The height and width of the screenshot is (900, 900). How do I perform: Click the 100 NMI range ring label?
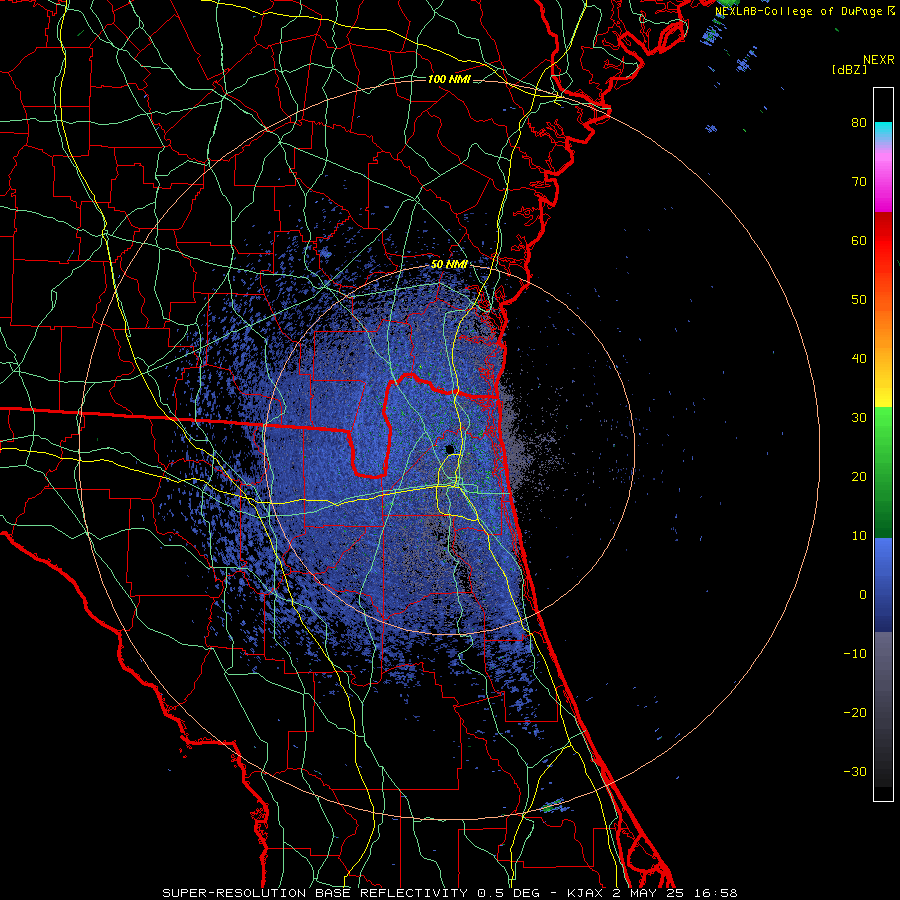pyautogui.click(x=449, y=79)
